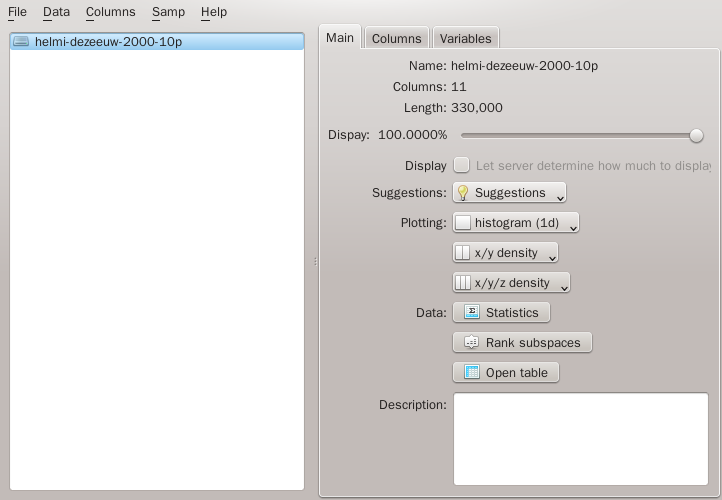Select helmi-dezeeuw-2000-10p dataset in list
722x500 pixels.
click(157, 41)
